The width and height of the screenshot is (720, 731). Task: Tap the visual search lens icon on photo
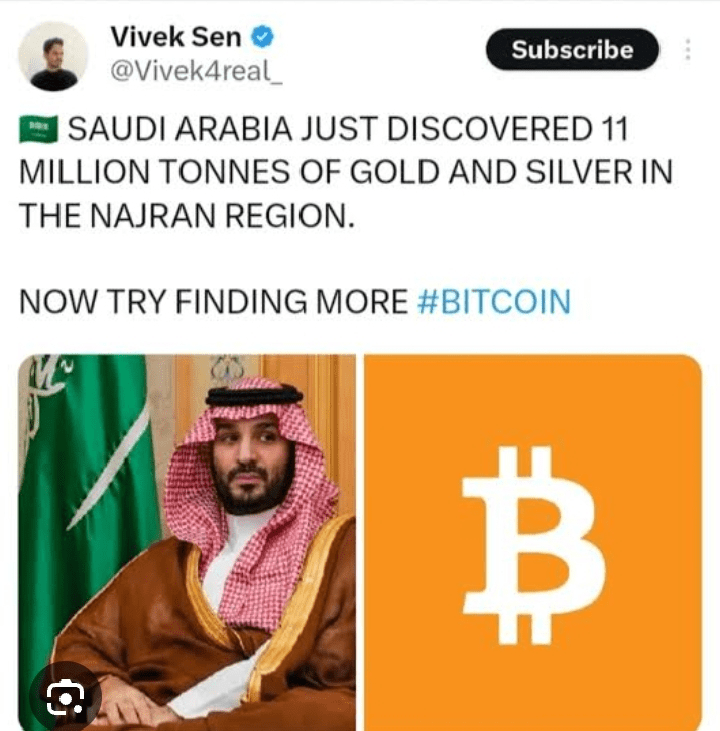click(65, 697)
